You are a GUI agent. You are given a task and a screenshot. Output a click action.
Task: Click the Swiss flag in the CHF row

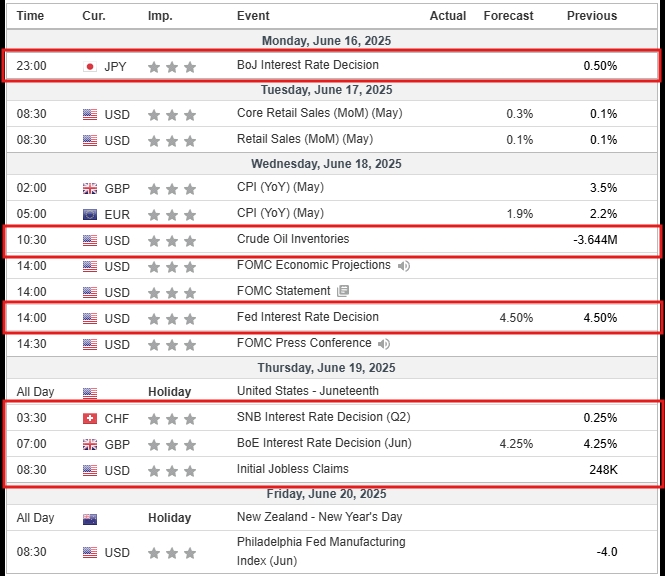(x=90, y=419)
